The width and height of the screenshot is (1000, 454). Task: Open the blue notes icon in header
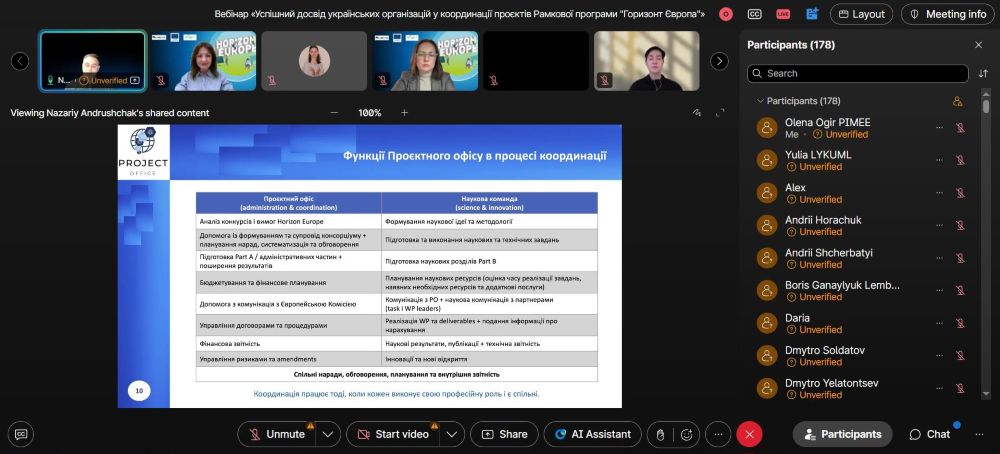pyautogui.click(x=811, y=14)
